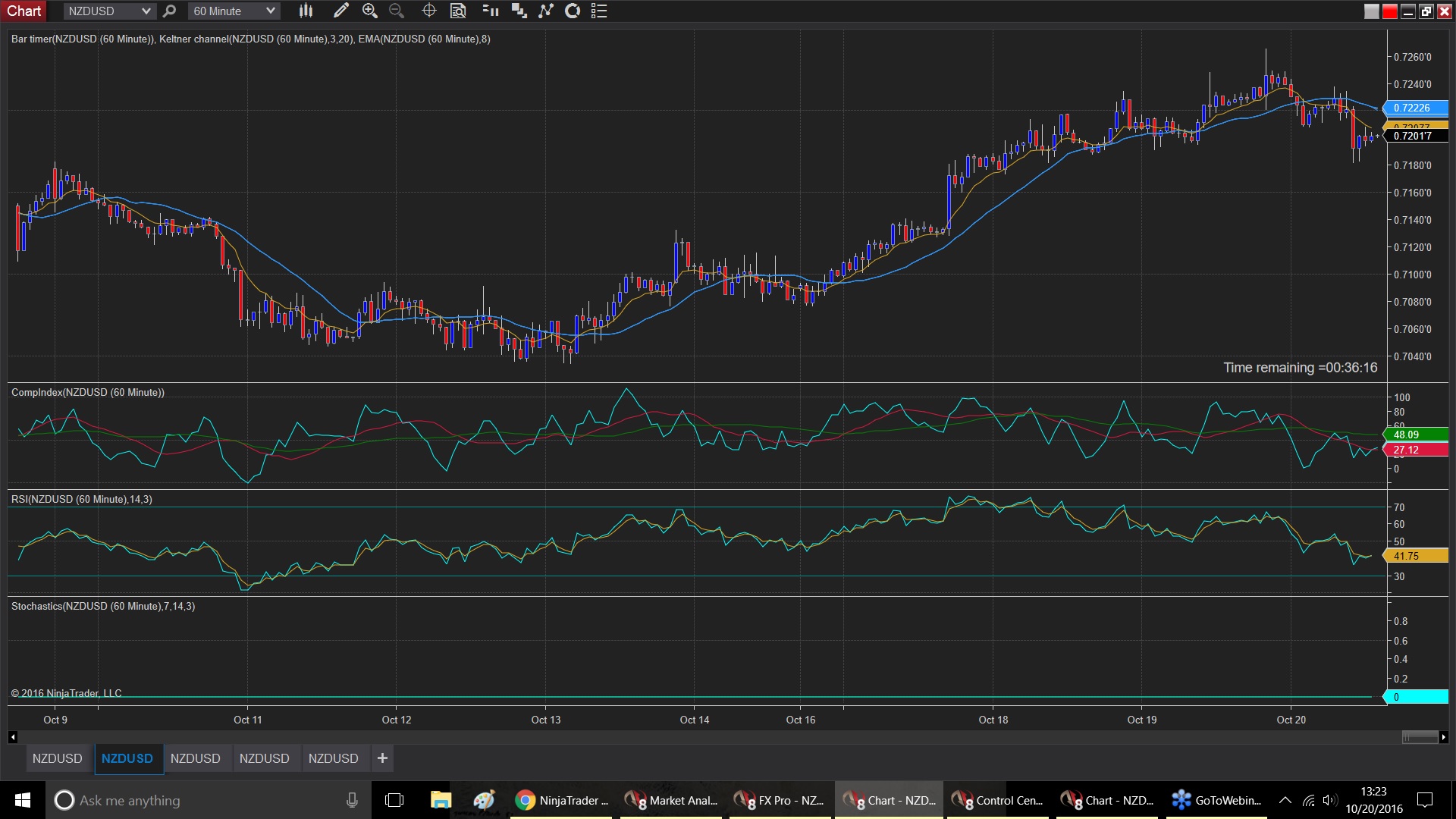Viewport: 1456px width, 819px height.
Task: Click the zoom out magnifier
Action: (396, 11)
